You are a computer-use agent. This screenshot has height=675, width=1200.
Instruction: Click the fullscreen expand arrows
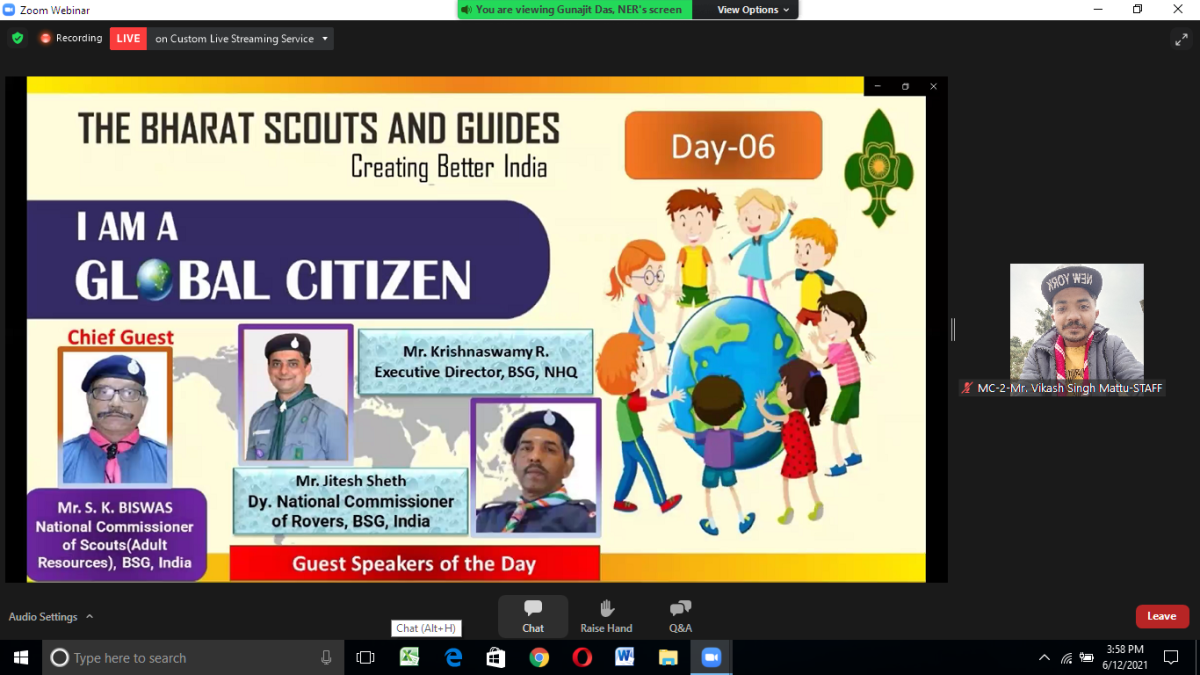(x=1181, y=41)
